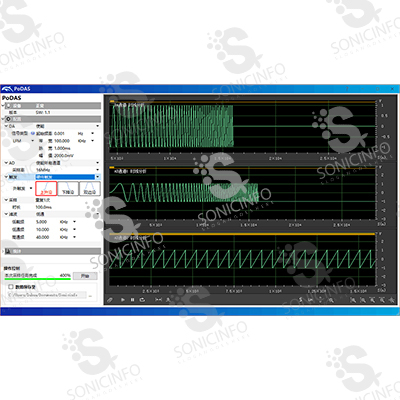Open the KHz unit dropdown beside 100.000
Screen dimensions: 400x400
[92, 141]
